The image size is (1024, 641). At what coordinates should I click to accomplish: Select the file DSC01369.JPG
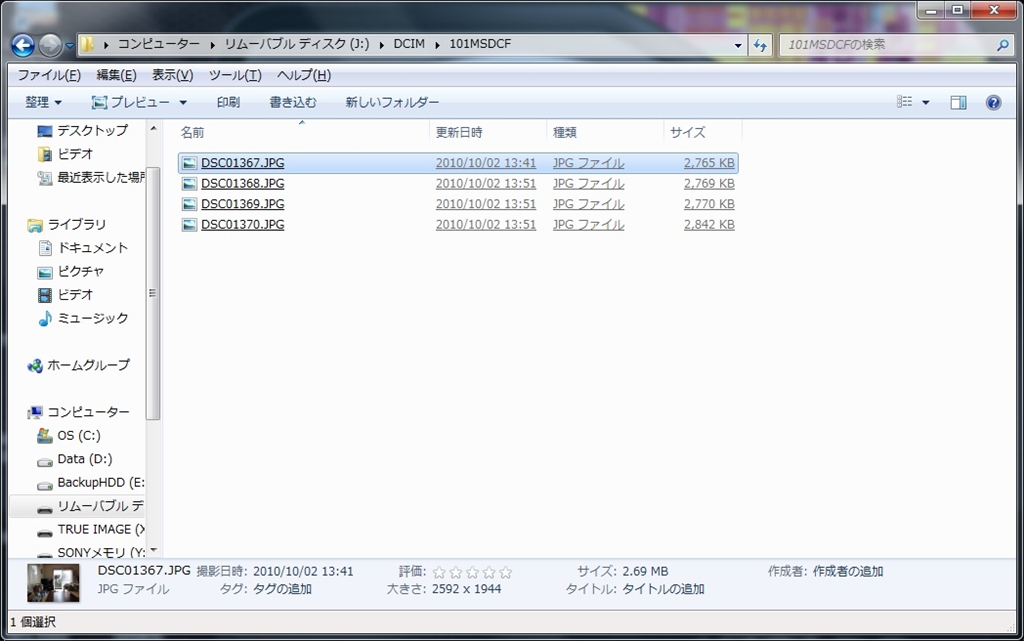[242, 204]
